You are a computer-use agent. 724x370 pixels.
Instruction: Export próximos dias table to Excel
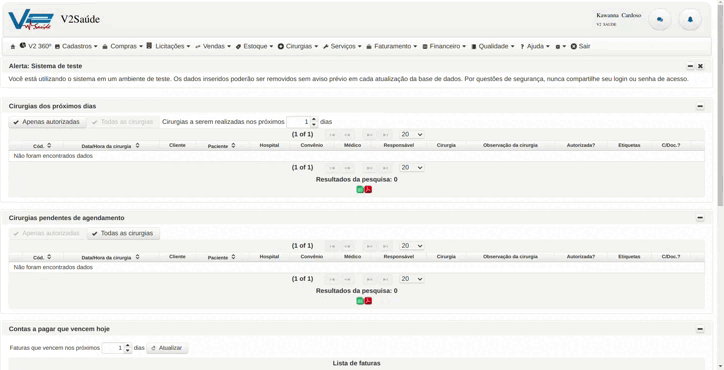[x=360, y=189]
